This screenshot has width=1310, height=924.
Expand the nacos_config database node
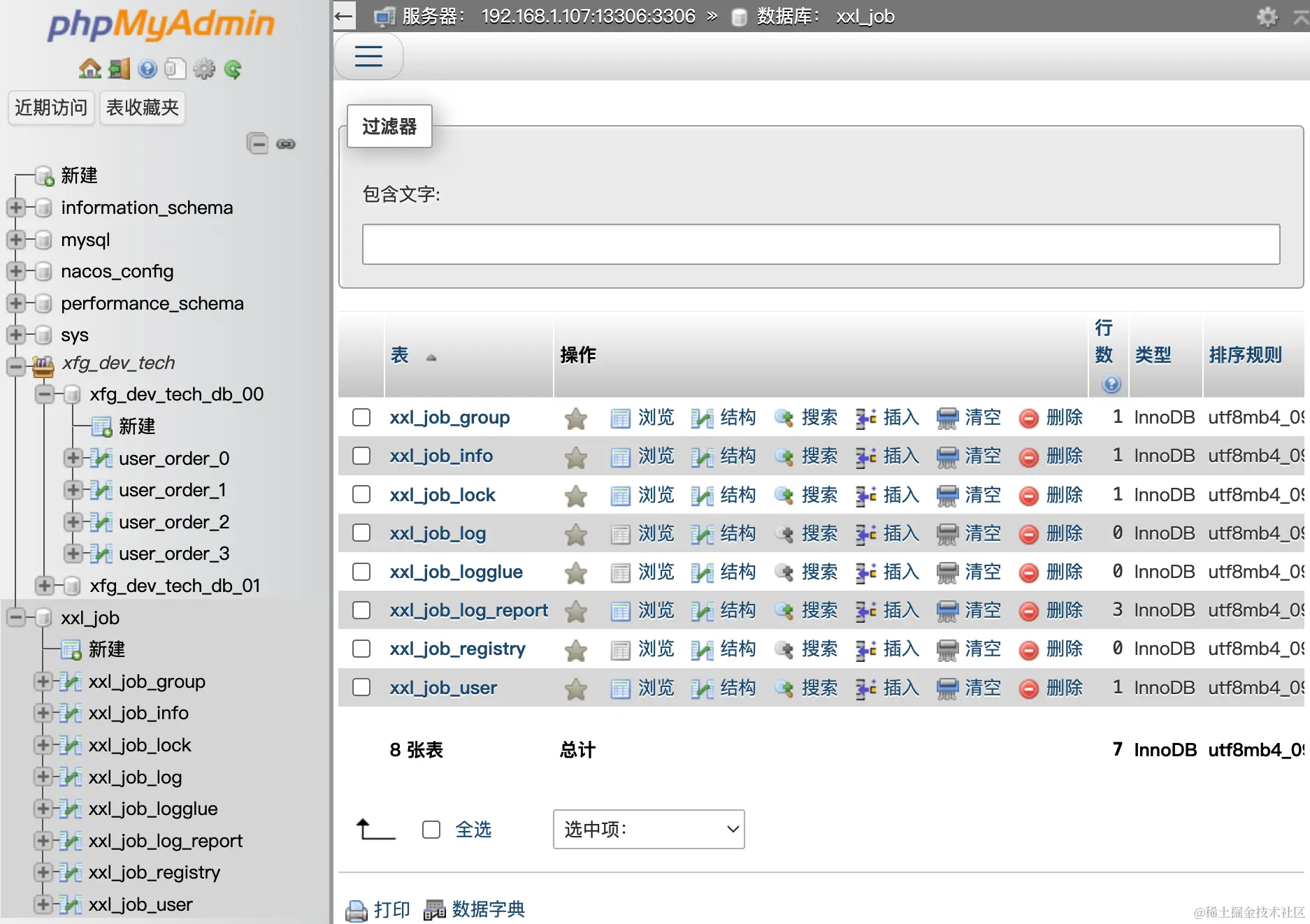(15, 271)
